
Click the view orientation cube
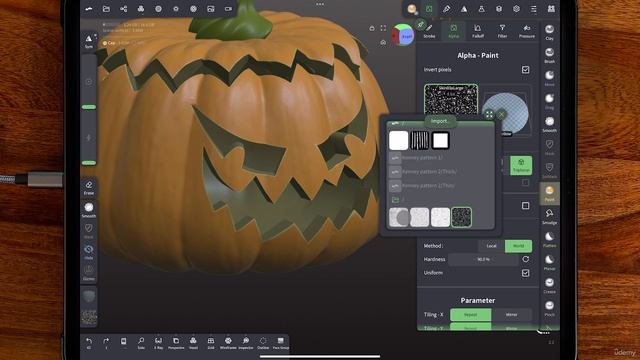tap(402, 36)
